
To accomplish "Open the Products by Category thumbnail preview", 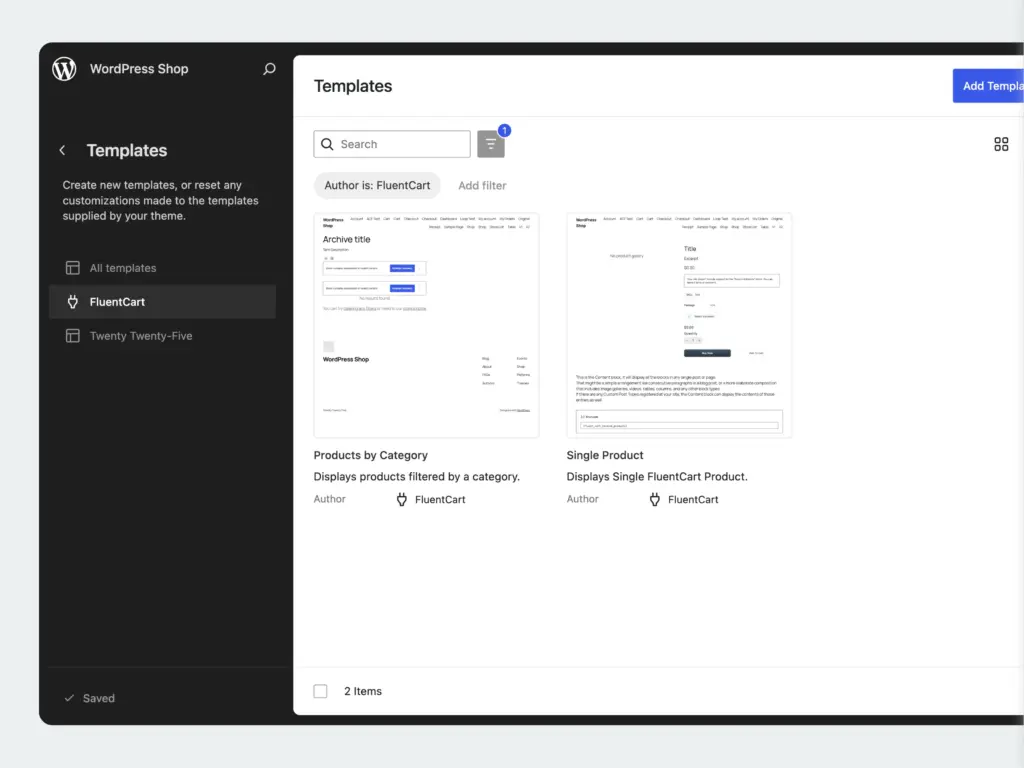I will [x=426, y=325].
